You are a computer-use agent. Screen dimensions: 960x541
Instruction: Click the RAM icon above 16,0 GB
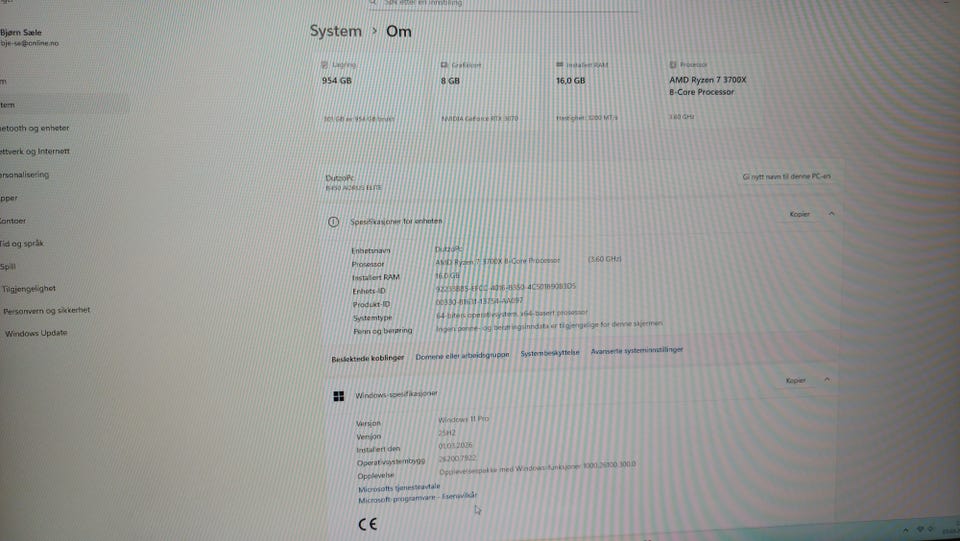coord(559,64)
